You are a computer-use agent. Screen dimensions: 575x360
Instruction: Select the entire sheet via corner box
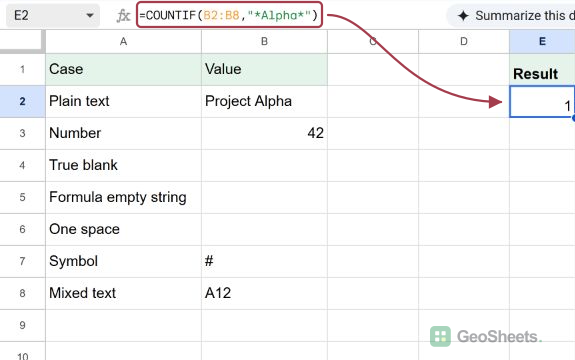[x=22, y=41]
